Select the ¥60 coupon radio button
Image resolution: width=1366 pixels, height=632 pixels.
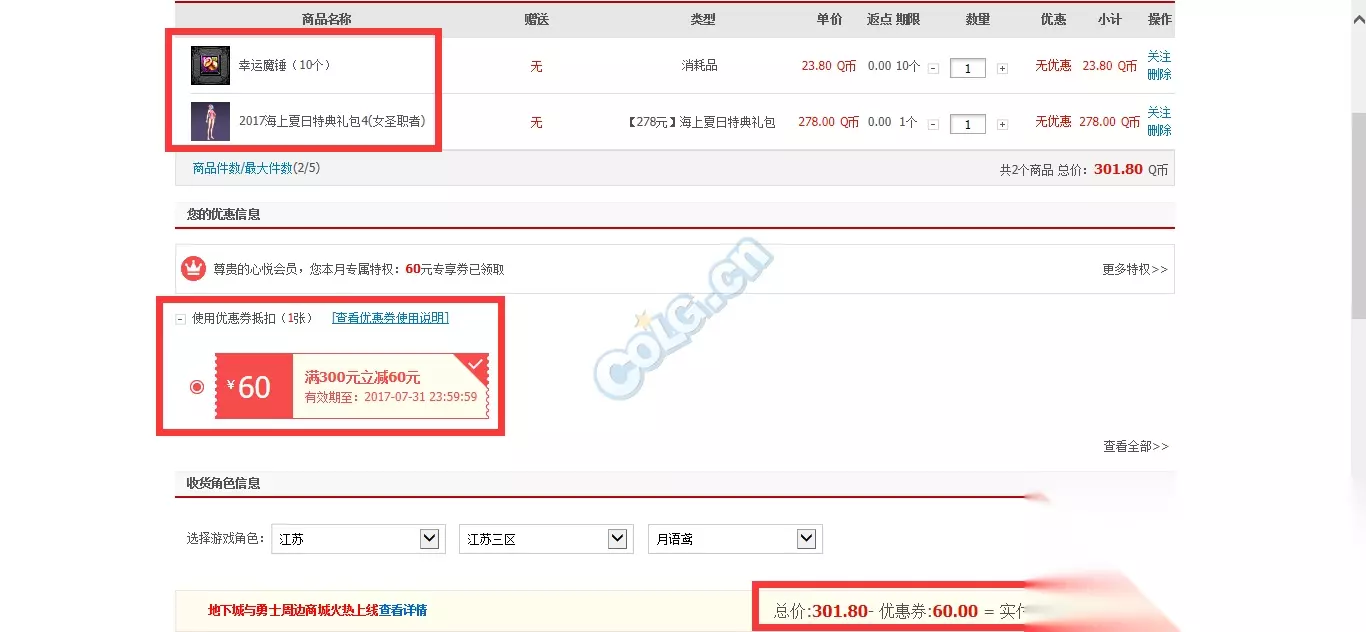pyautogui.click(x=197, y=387)
